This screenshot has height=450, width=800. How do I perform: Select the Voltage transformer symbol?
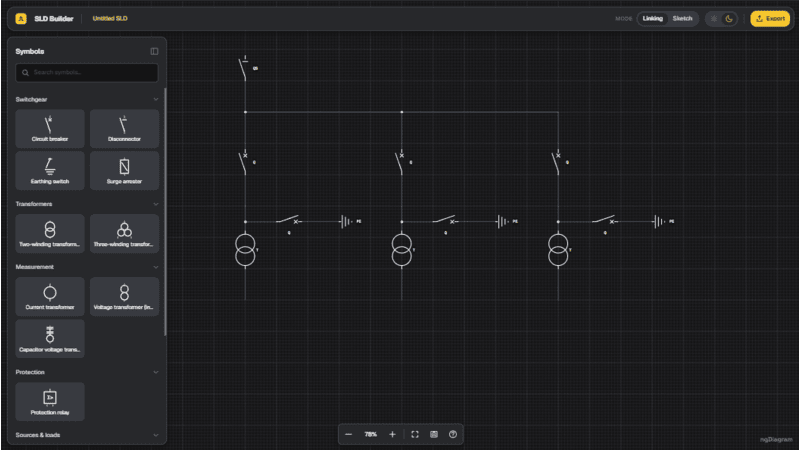click(x=124, y=296)
